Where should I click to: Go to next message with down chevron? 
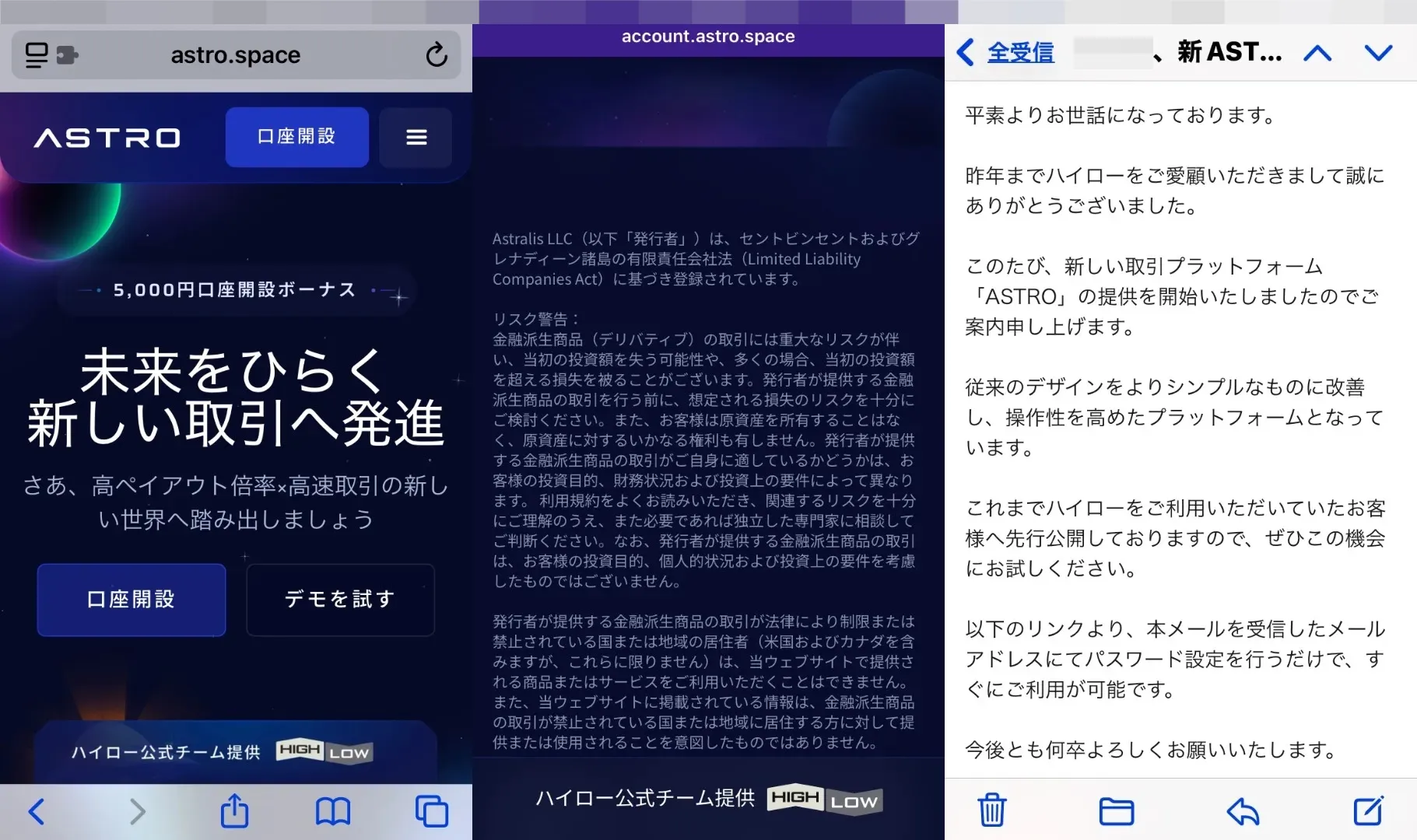1378,53
